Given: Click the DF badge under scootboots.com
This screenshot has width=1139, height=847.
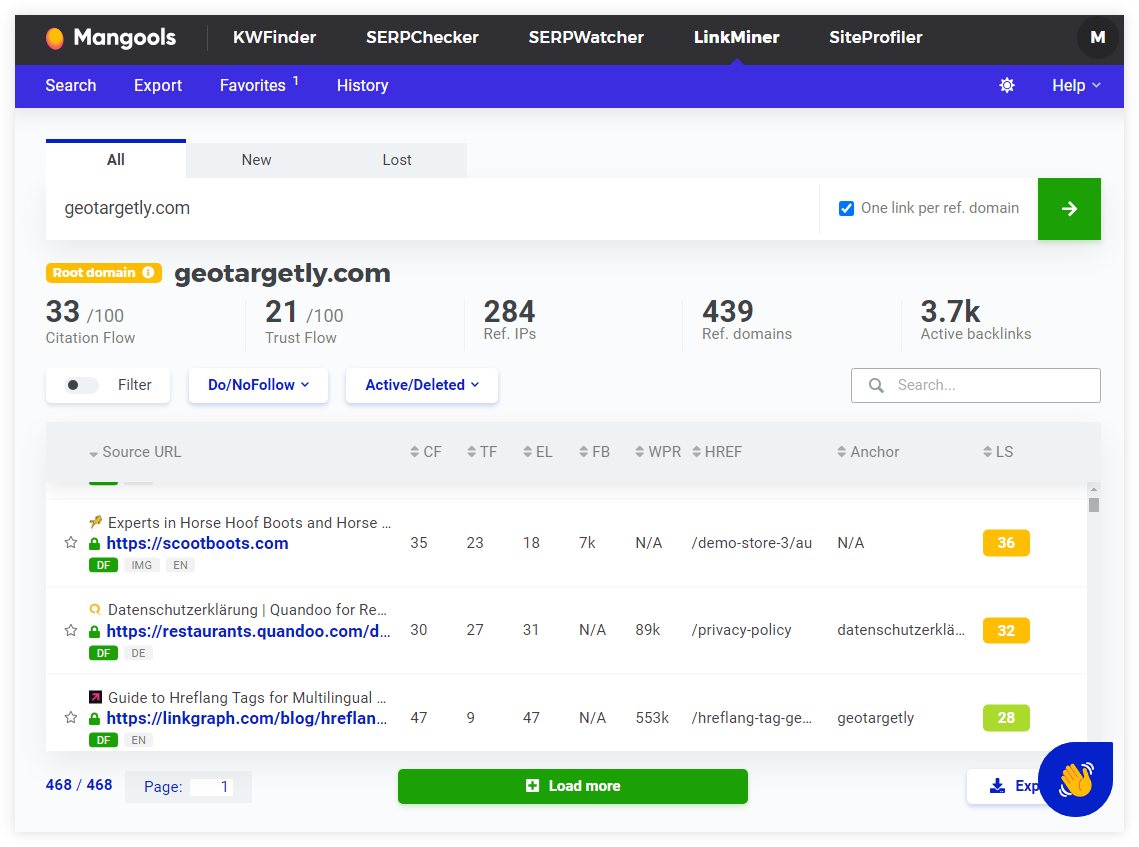Looking at the screenshot, I should click(103, 565).
